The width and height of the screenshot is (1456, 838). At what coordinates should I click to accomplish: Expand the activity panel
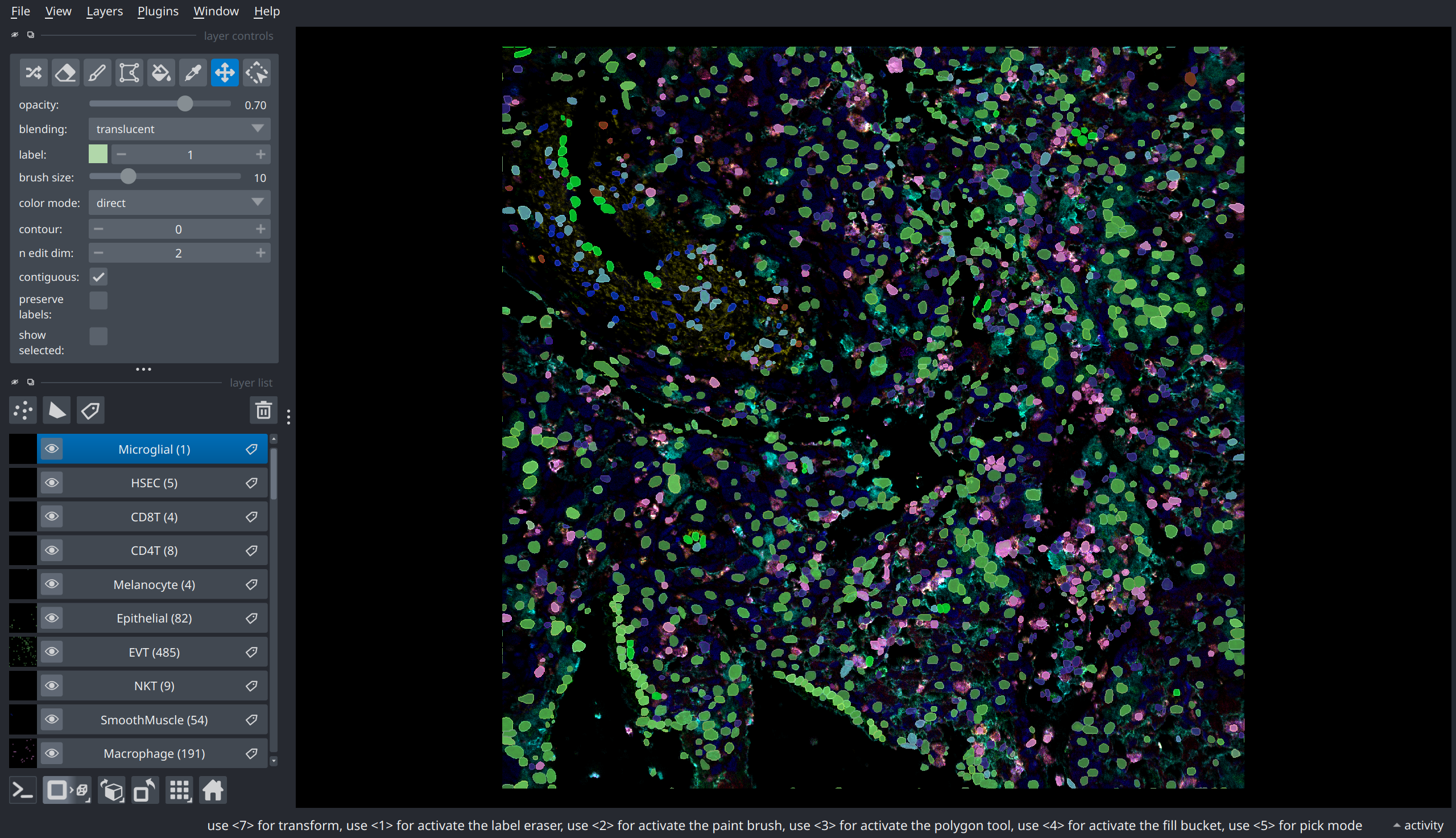1418,825
